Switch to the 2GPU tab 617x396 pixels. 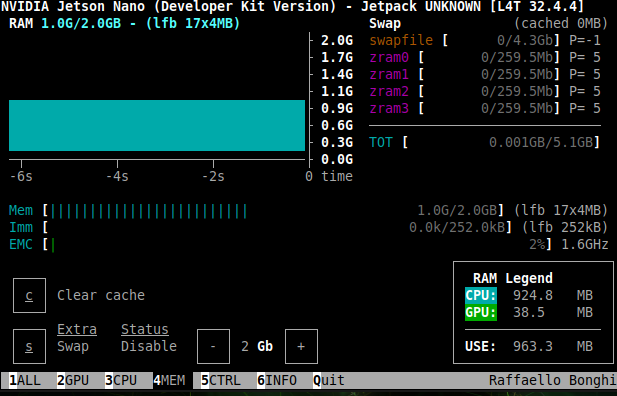[x=73, y=380]
